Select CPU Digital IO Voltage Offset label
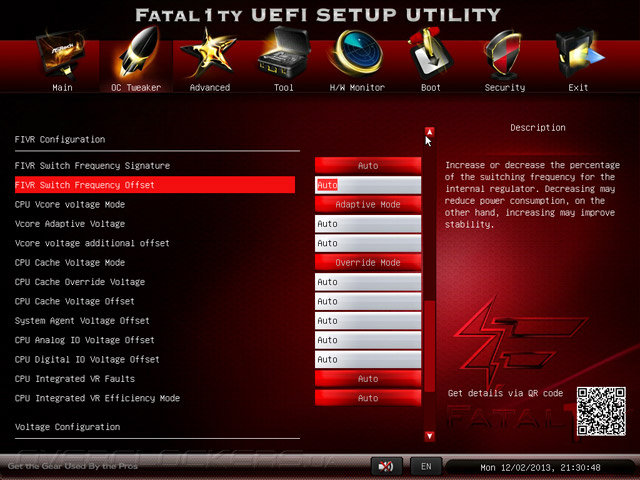The image size is (640, 480). coord(87,360)
